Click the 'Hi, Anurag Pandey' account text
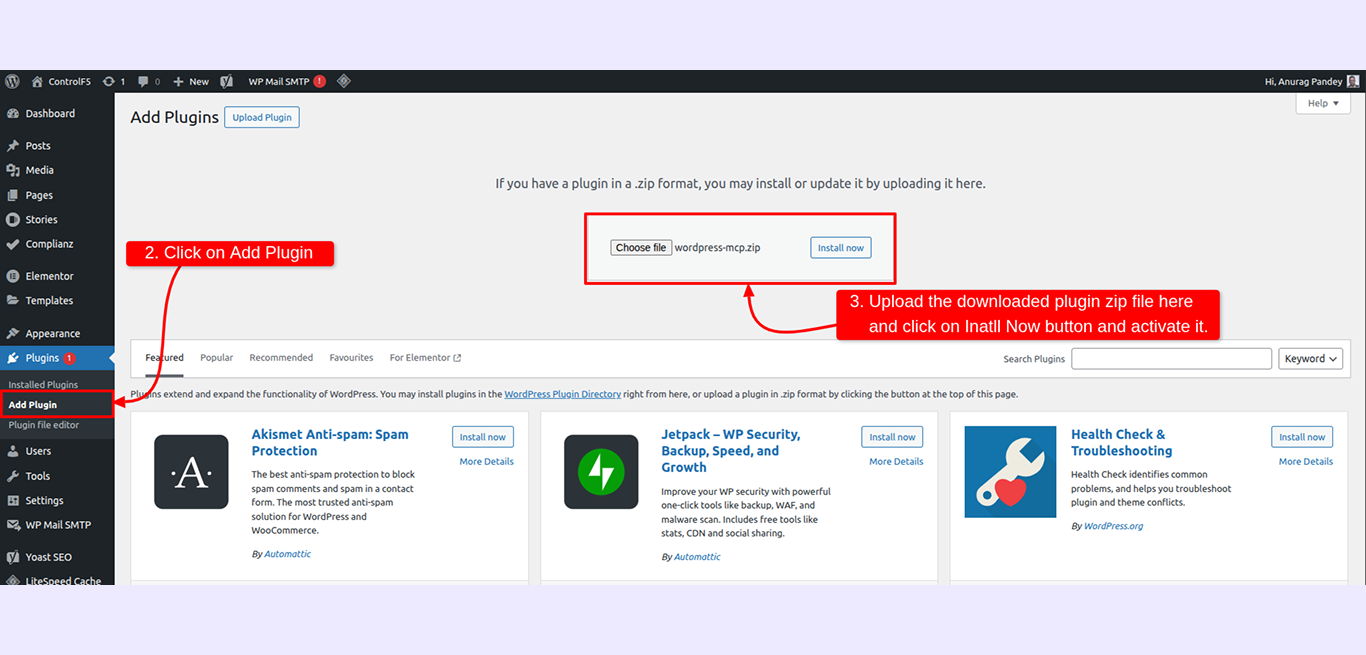 point(1304,81)
